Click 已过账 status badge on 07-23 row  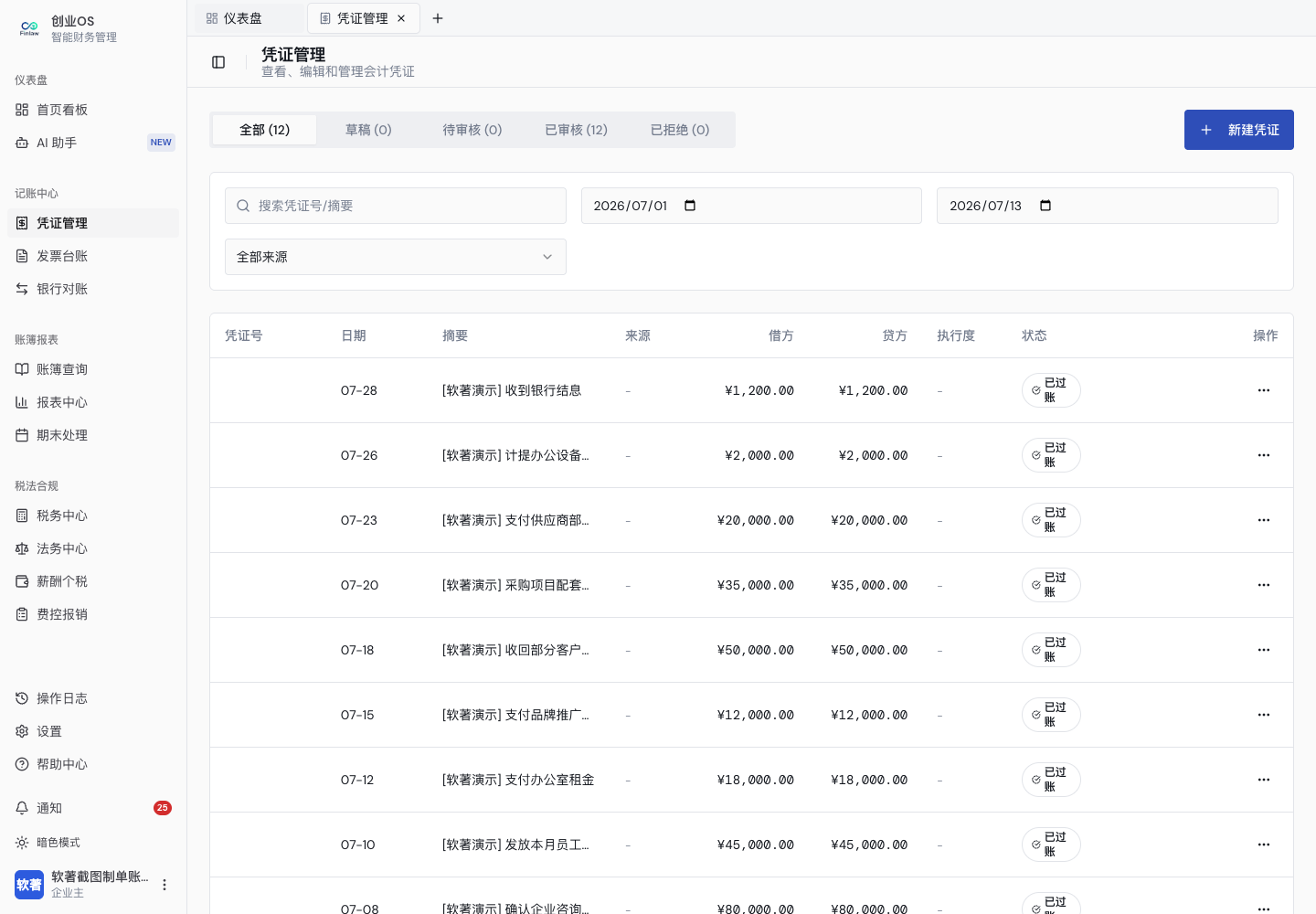pyautogui.click(x=1051, y=520)
